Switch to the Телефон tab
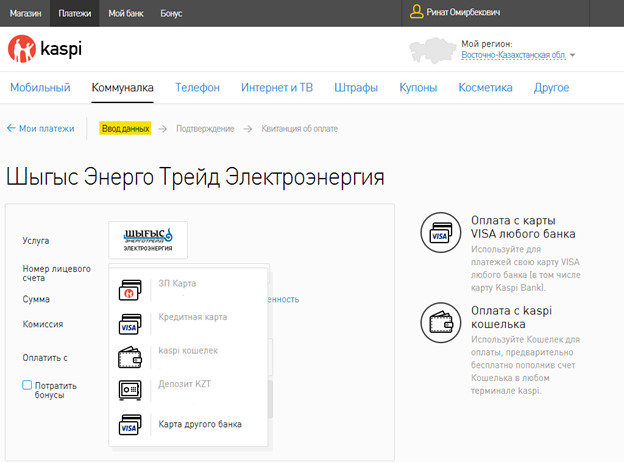624x462 pixels. tap(197, 88)
